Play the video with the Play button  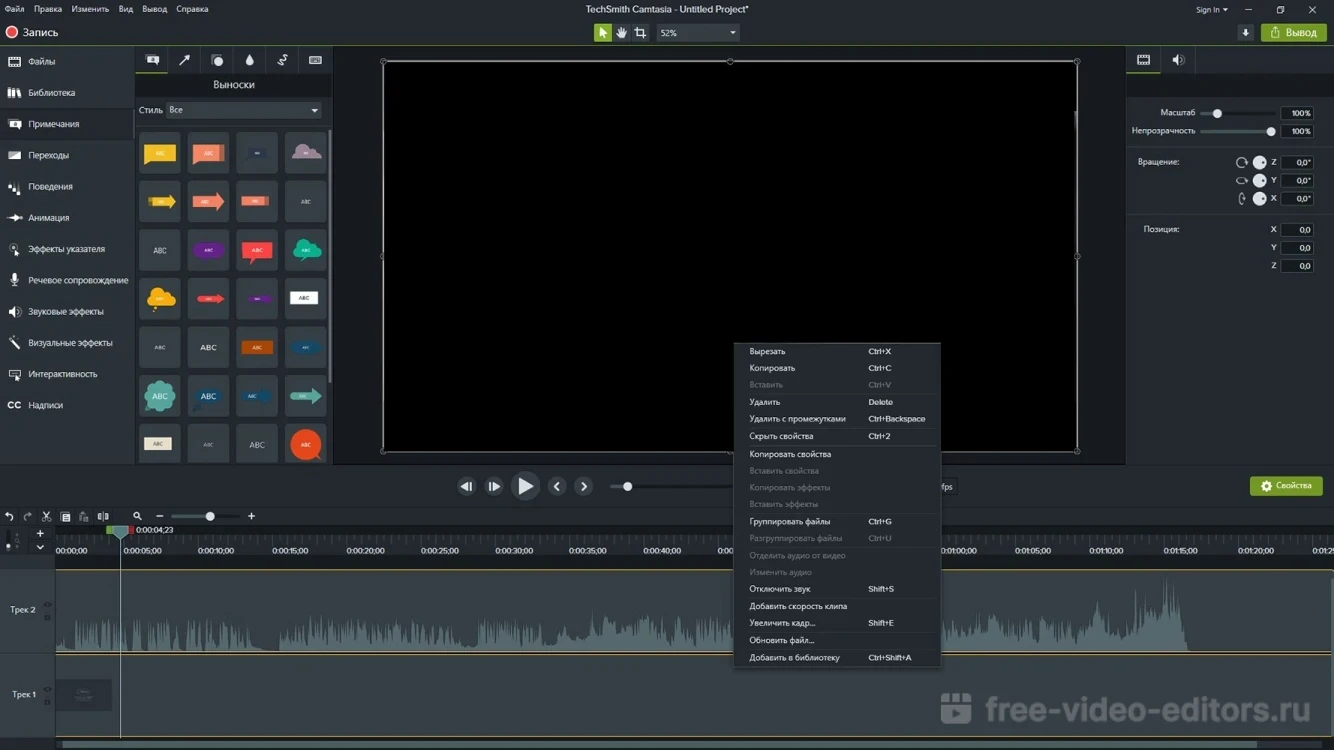tap(524, 486)
